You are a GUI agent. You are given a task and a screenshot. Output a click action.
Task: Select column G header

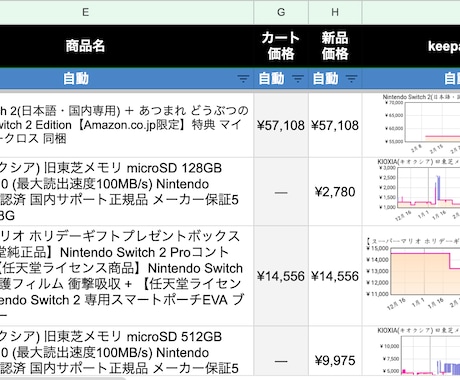[281, 12]
